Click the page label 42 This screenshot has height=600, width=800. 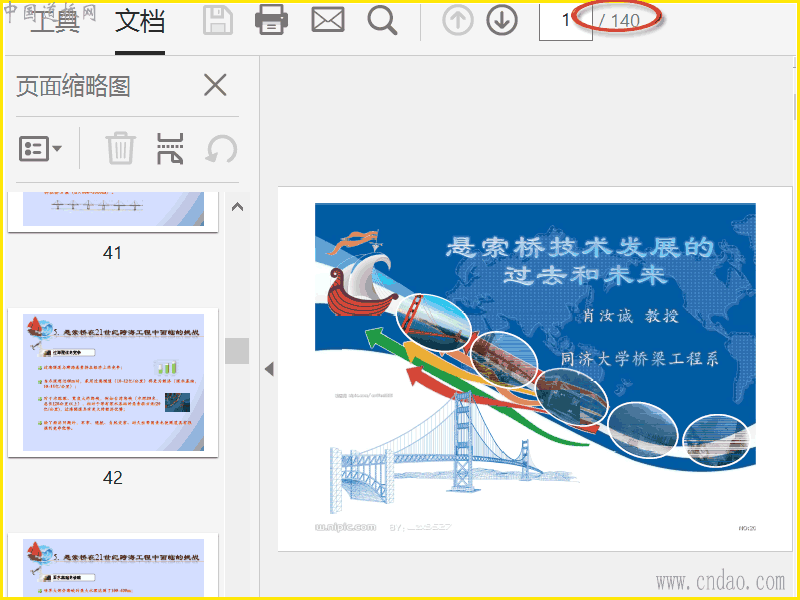point(112,478)
